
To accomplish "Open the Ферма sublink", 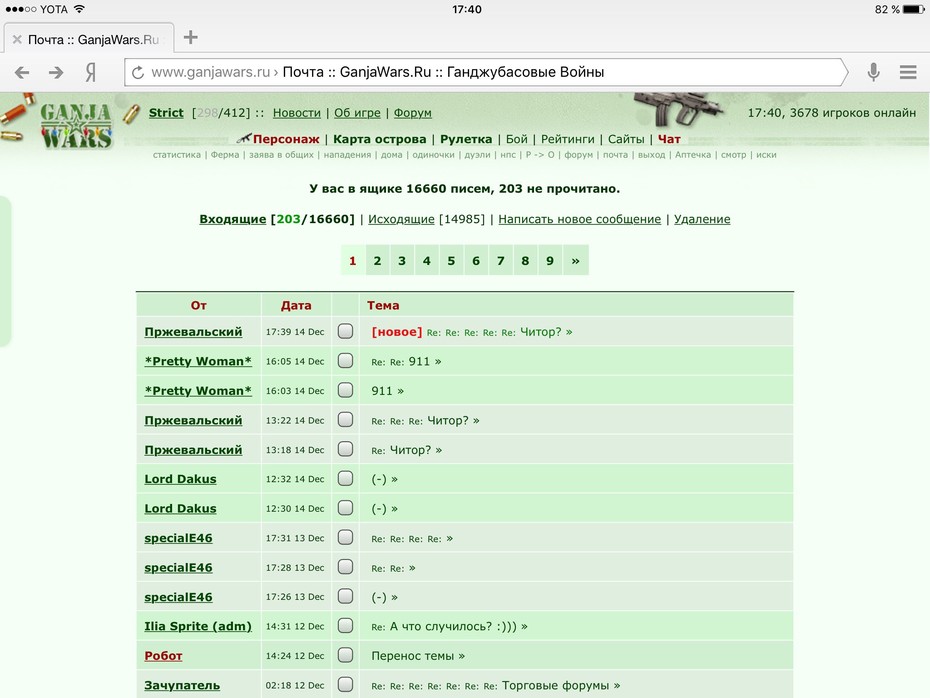I will click(x=225, y=155).
